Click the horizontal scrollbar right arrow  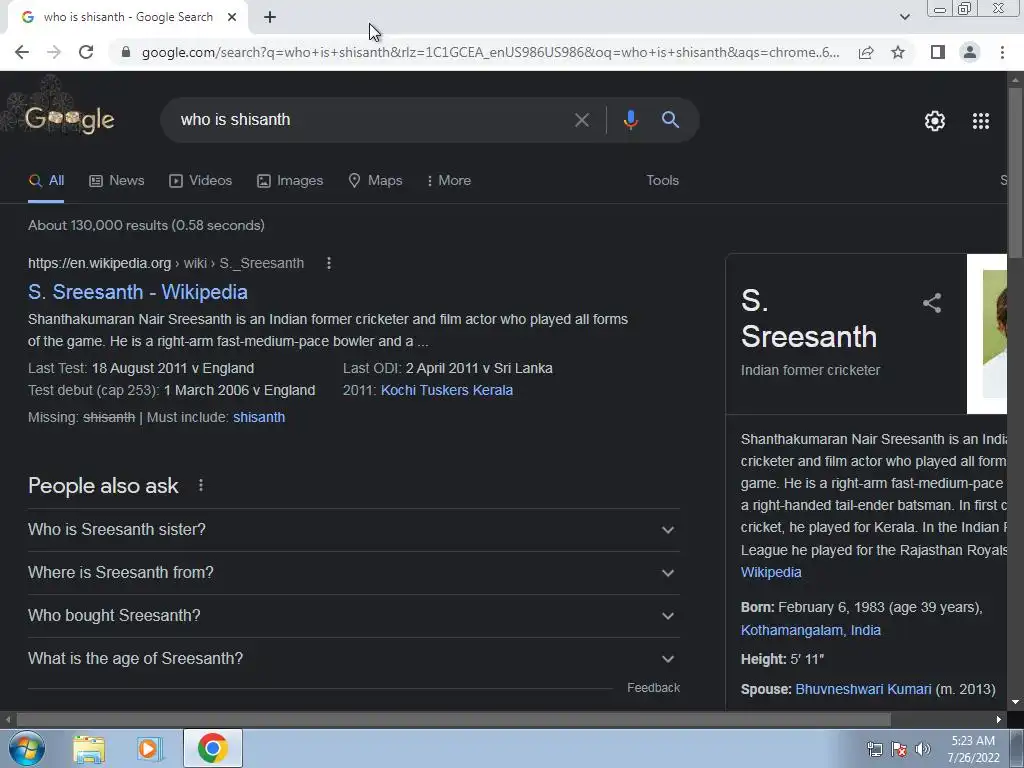click(x=999, y=720)
